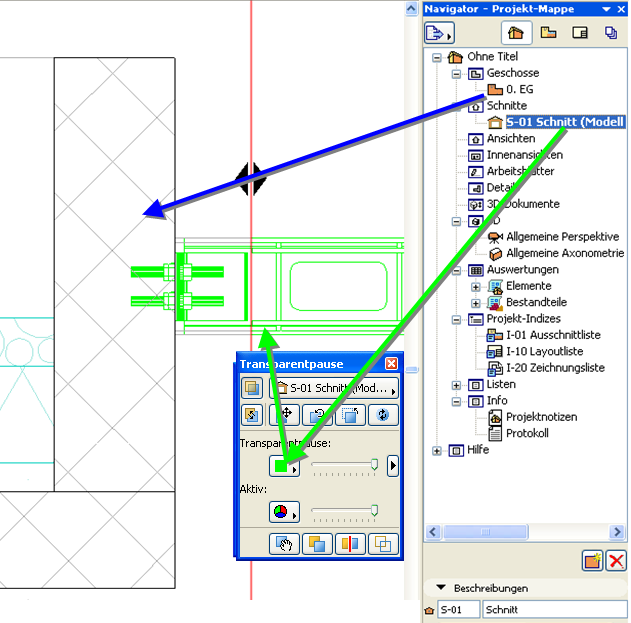Click the move reference icon

[x=285, y=415]
